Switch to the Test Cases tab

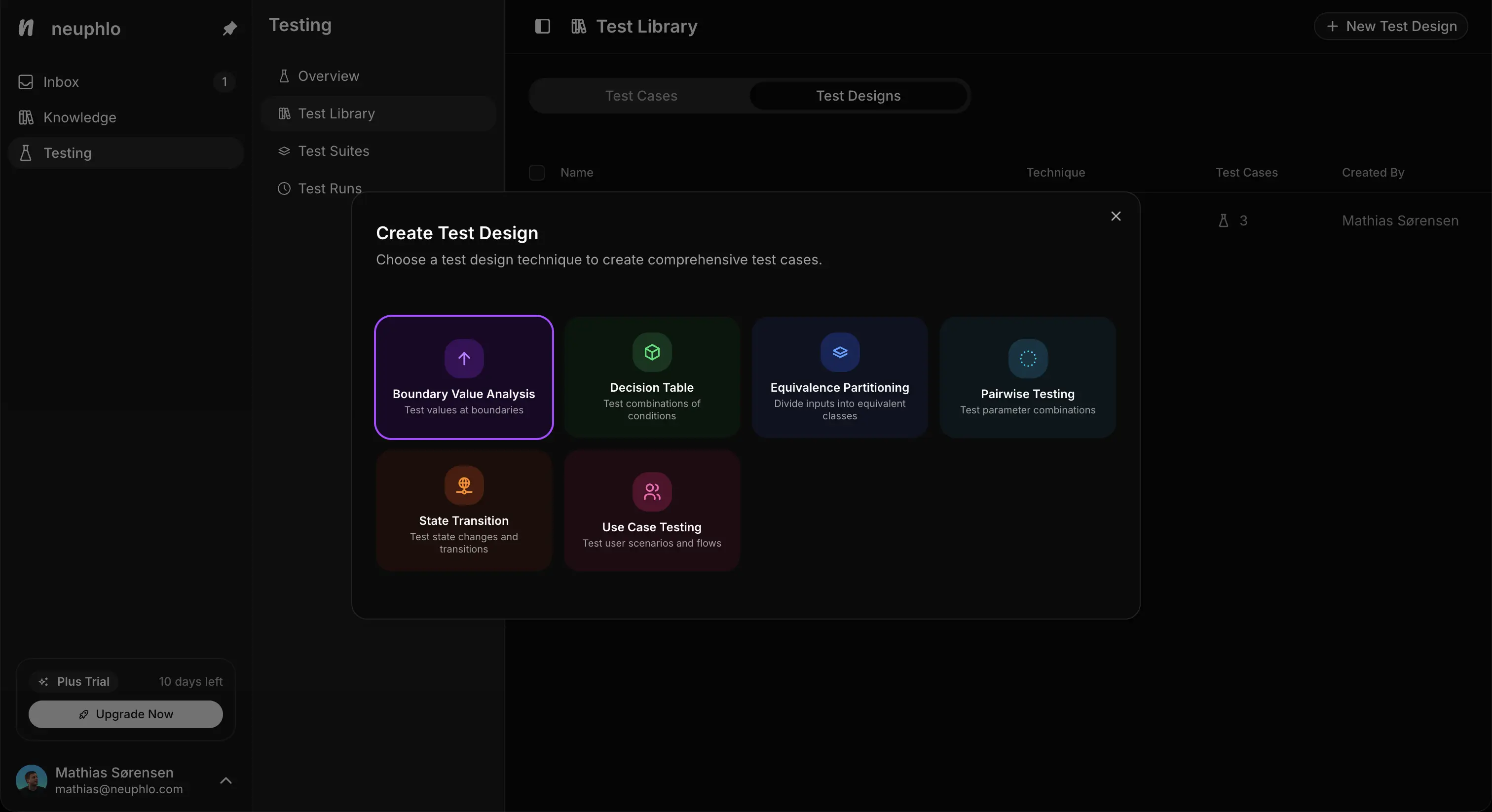click(640, 96)
